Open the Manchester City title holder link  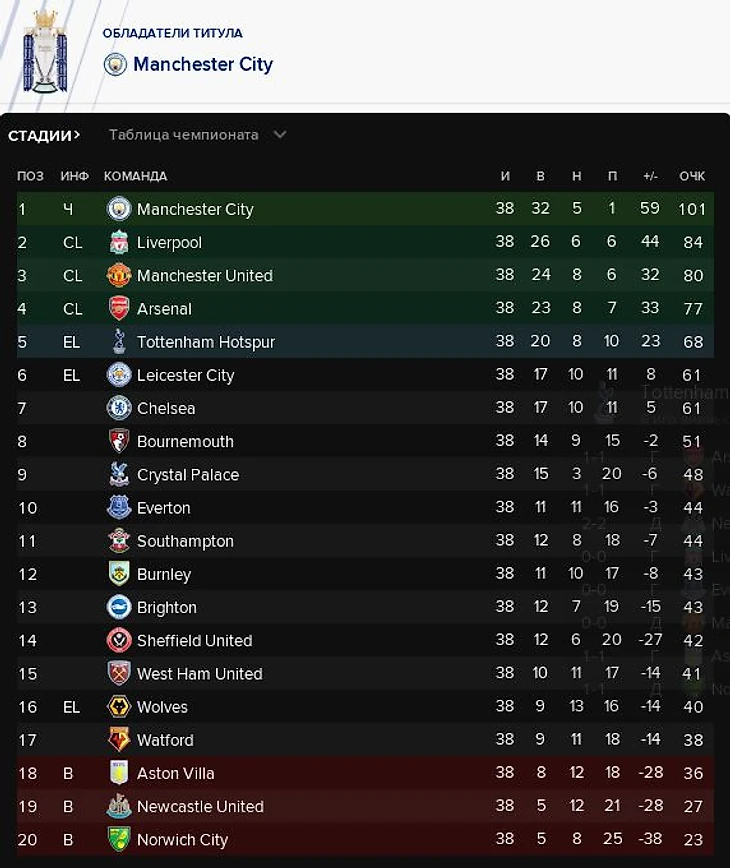click(202, 64)
